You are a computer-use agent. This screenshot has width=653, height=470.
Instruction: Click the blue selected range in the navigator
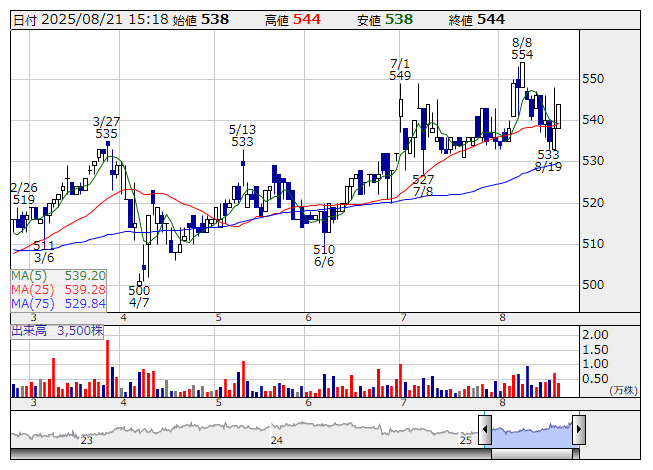pos(532,433)
